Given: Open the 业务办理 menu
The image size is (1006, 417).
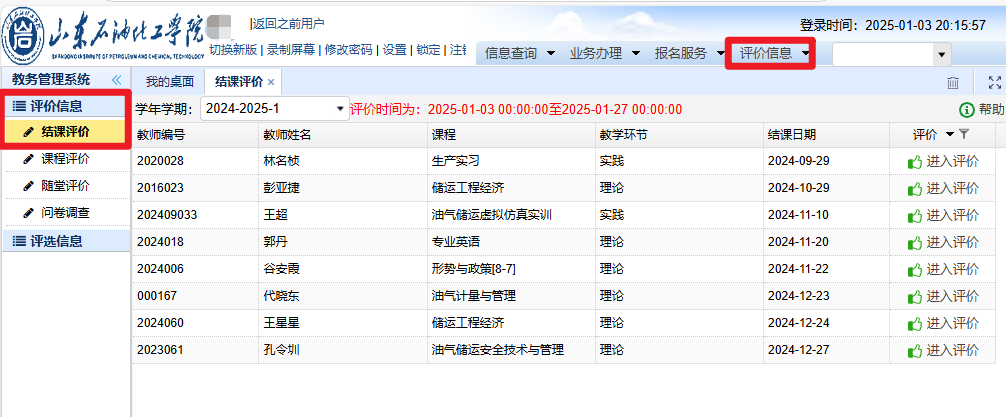Looking at the screenshot, I should [604, 53].
